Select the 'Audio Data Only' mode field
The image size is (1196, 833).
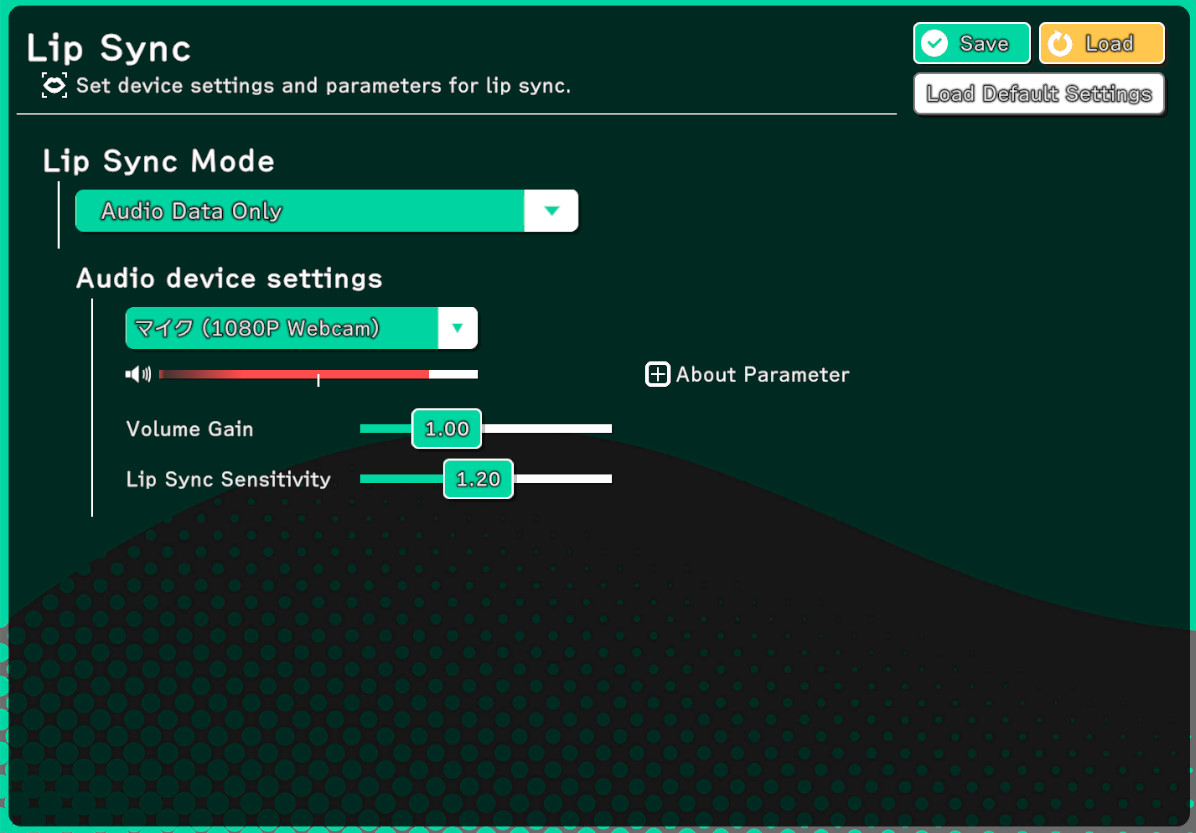coord(300,211)
